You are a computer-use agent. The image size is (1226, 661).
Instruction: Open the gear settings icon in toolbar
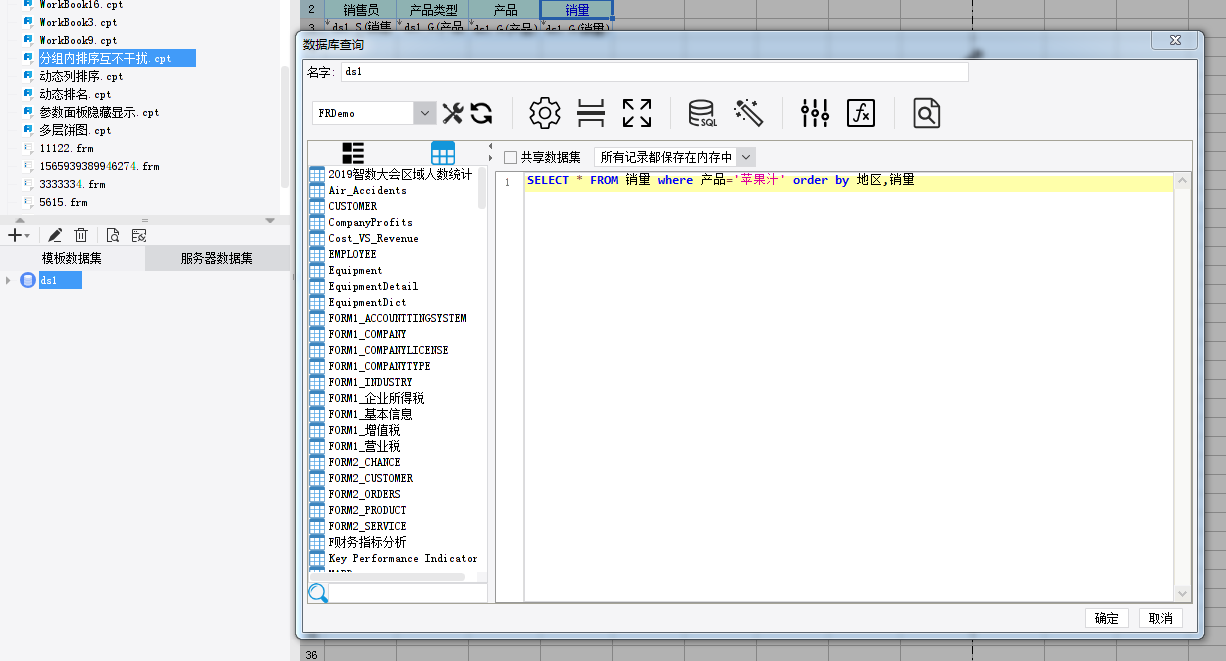click(x=545, y=113)
